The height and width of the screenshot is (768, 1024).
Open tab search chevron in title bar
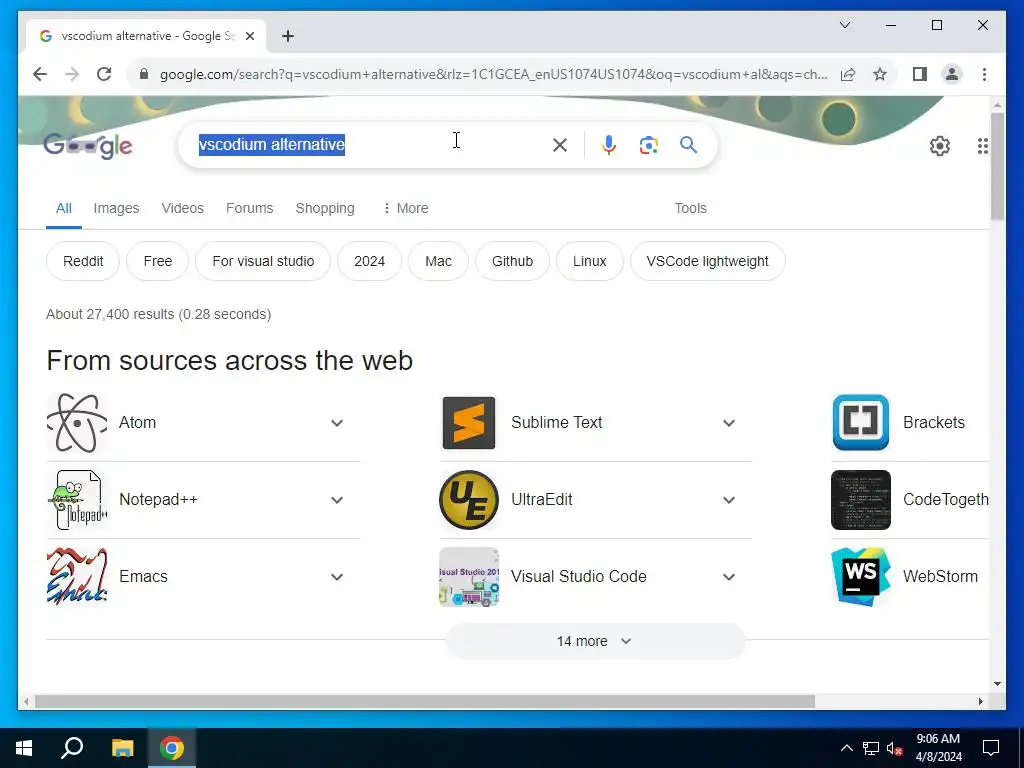[844, 25]
